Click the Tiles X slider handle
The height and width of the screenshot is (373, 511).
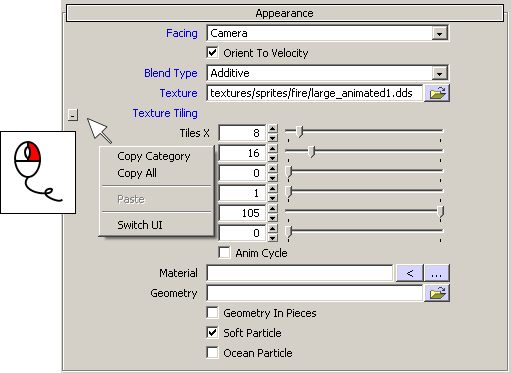coord(299,132)
